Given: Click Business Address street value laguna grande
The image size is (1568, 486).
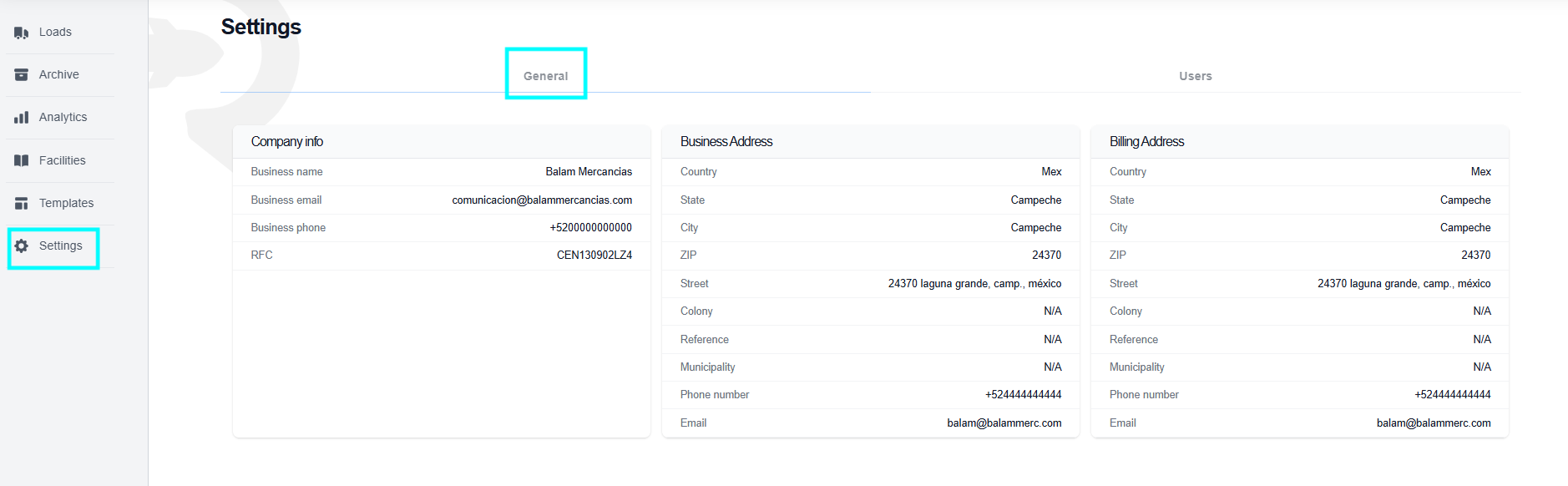Looking at the screenshot, I should click(x=974, y=284).
